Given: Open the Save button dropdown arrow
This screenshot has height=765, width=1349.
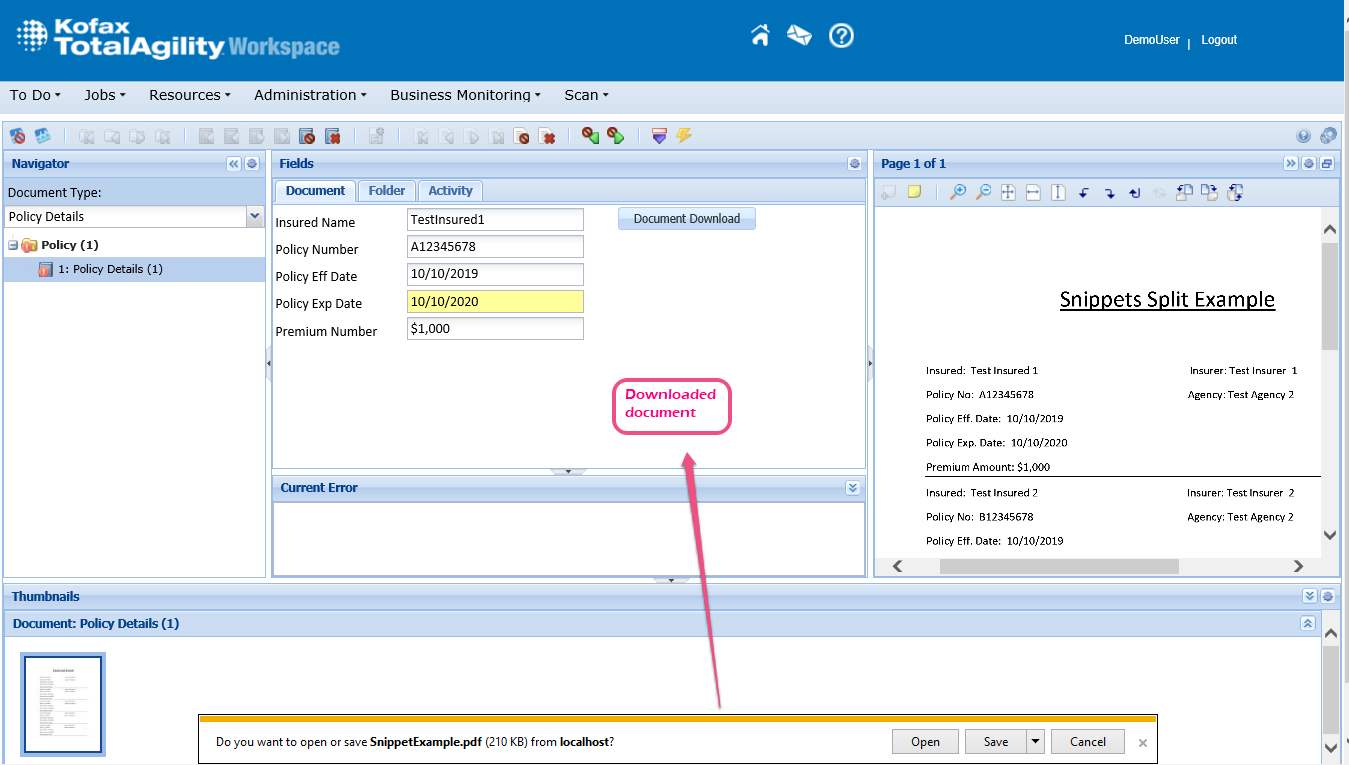Looking at the screenshot, I should [1035, 741].
